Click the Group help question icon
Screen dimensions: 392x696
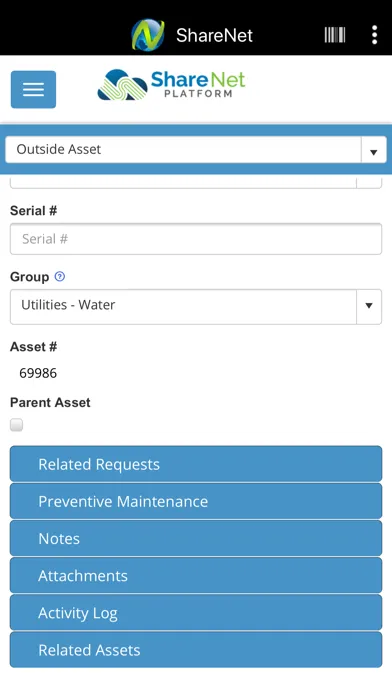click(59, 277)
